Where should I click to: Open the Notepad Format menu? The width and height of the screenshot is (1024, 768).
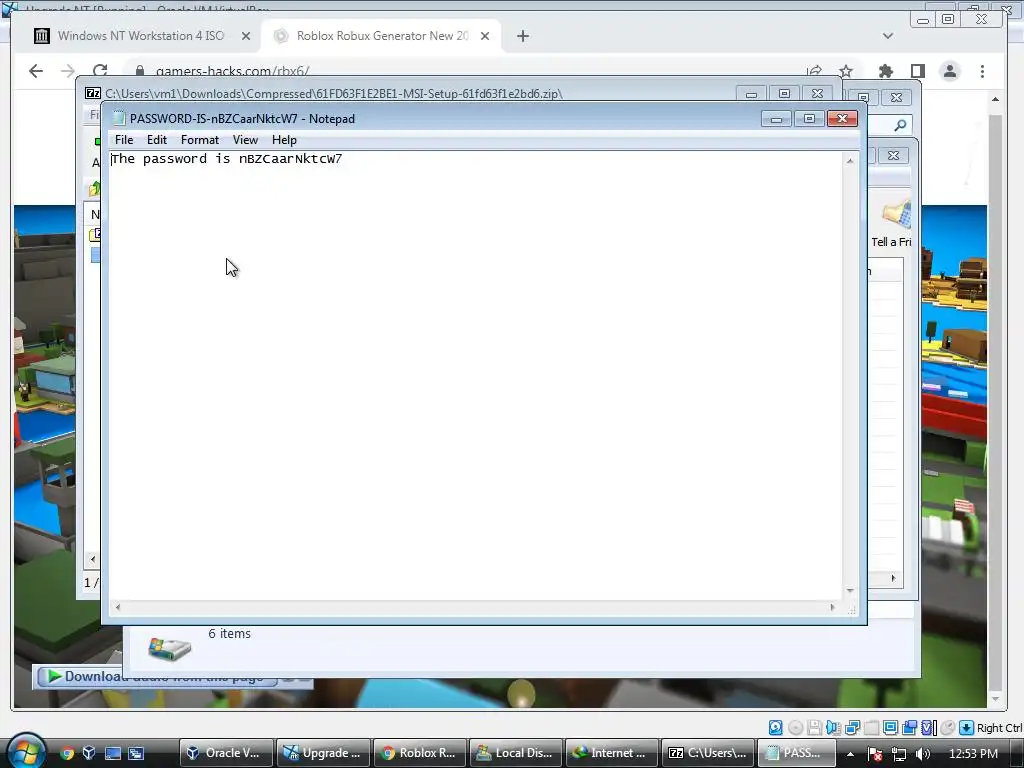(x=200, y=140)
